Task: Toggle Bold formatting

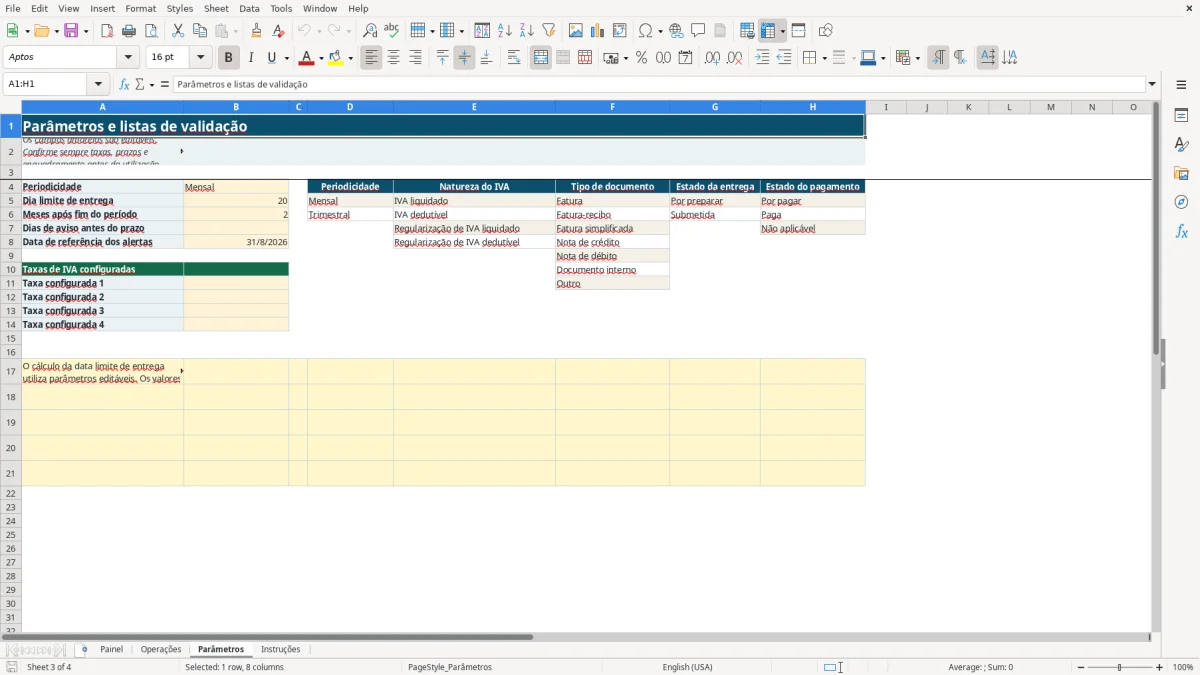Action: click(229, 58)
